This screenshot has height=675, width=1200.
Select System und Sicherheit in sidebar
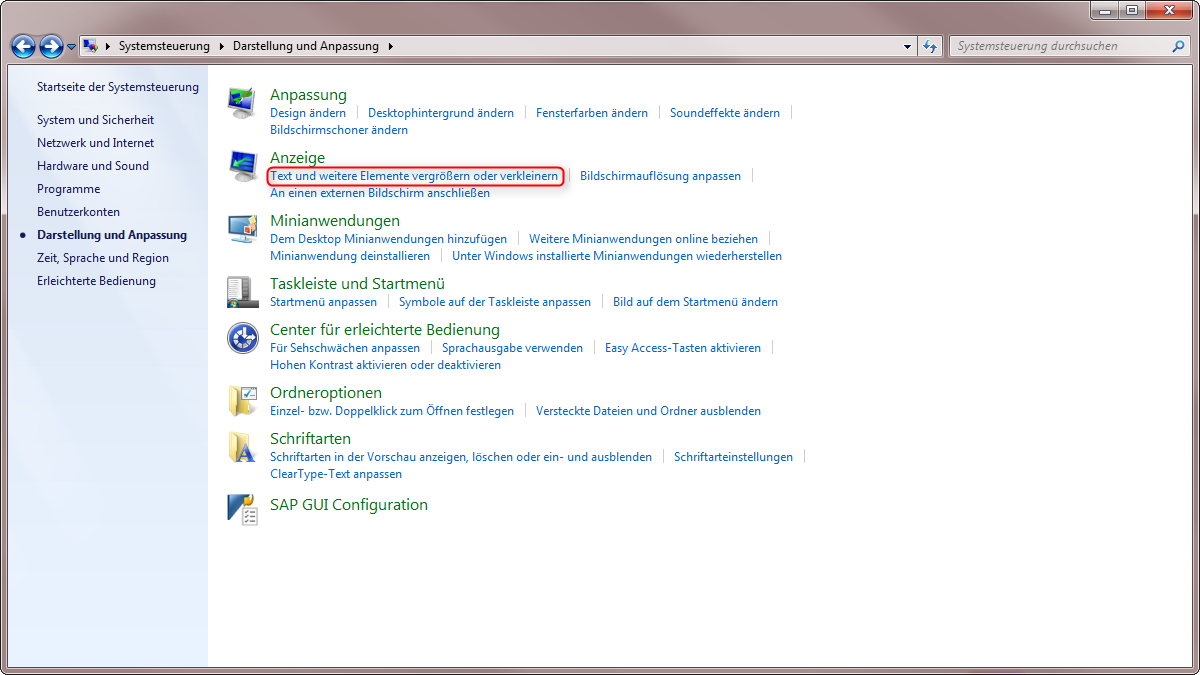(x=95, y=120)
